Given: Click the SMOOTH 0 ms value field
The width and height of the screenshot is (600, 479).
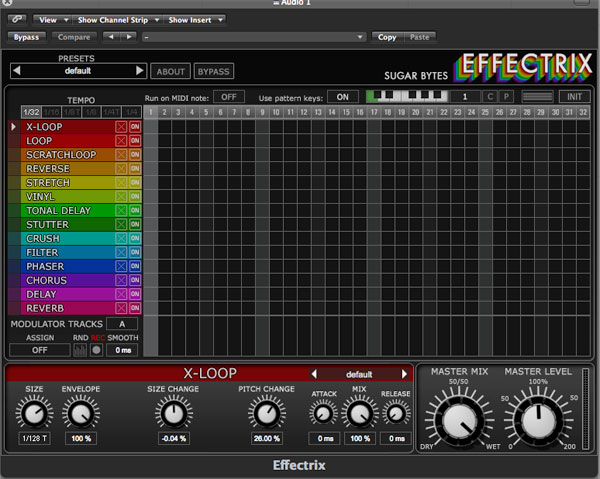Looking at the screenshot, I should pyautogui.click(x=122, y=350).
